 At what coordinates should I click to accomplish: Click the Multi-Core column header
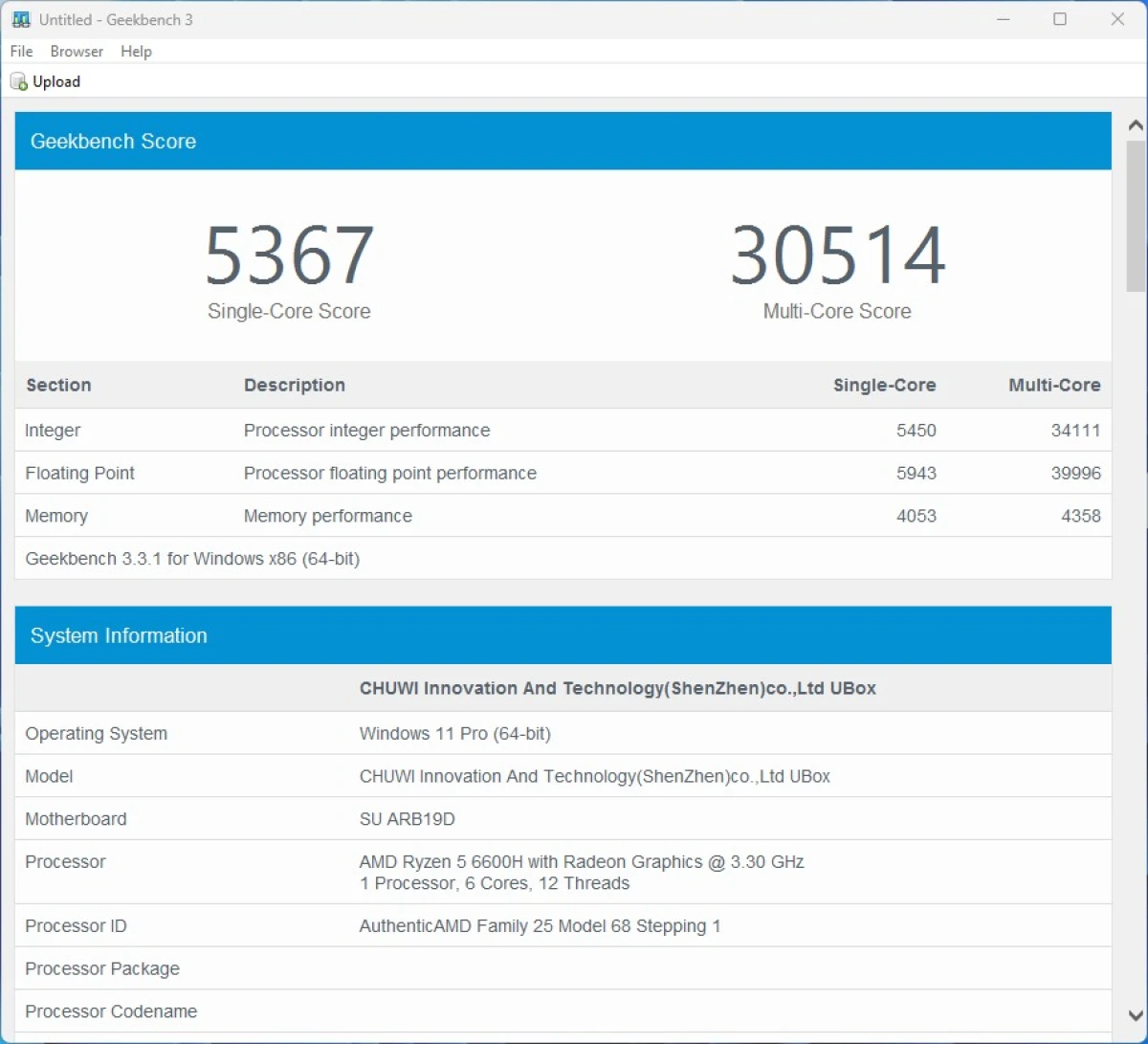[x=1054, y=386]
